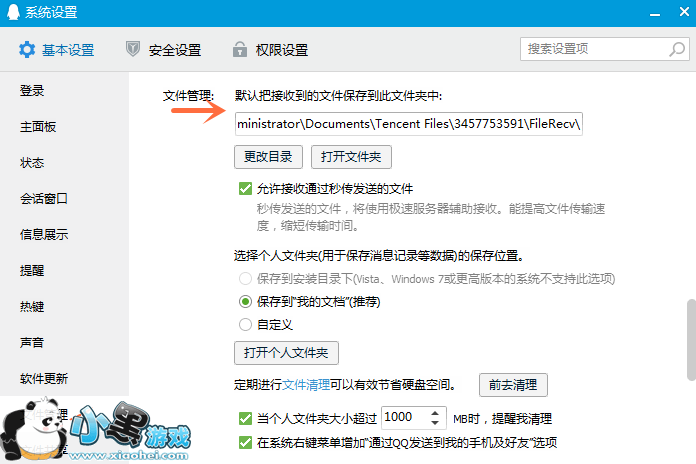The image size is (696, 464).
Task: Select 主面板 in the sidebar
Action: click(x=38, y=127)
